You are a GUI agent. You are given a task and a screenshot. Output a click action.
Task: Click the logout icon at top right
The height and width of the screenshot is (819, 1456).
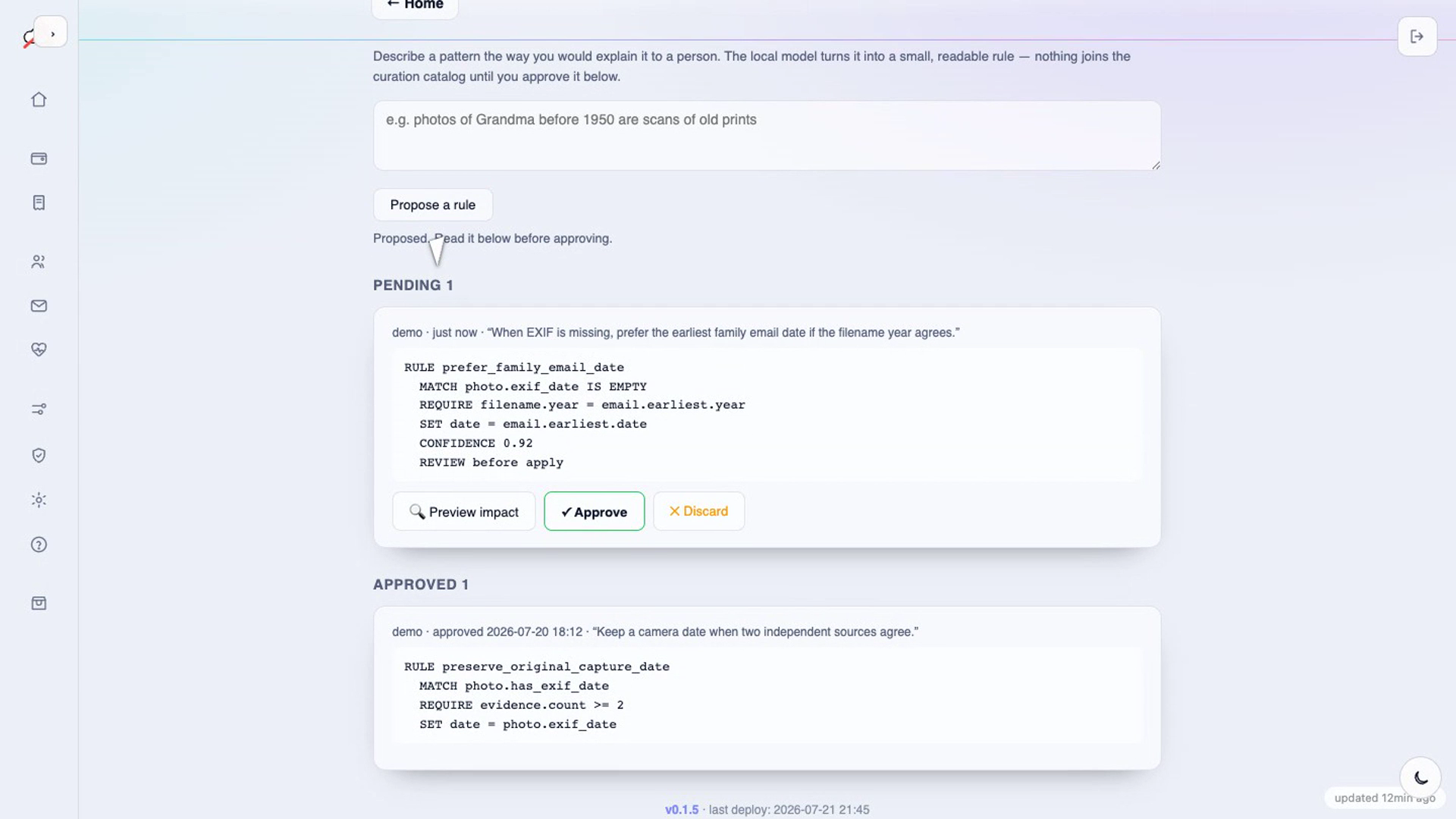[x=1417, y=36]
